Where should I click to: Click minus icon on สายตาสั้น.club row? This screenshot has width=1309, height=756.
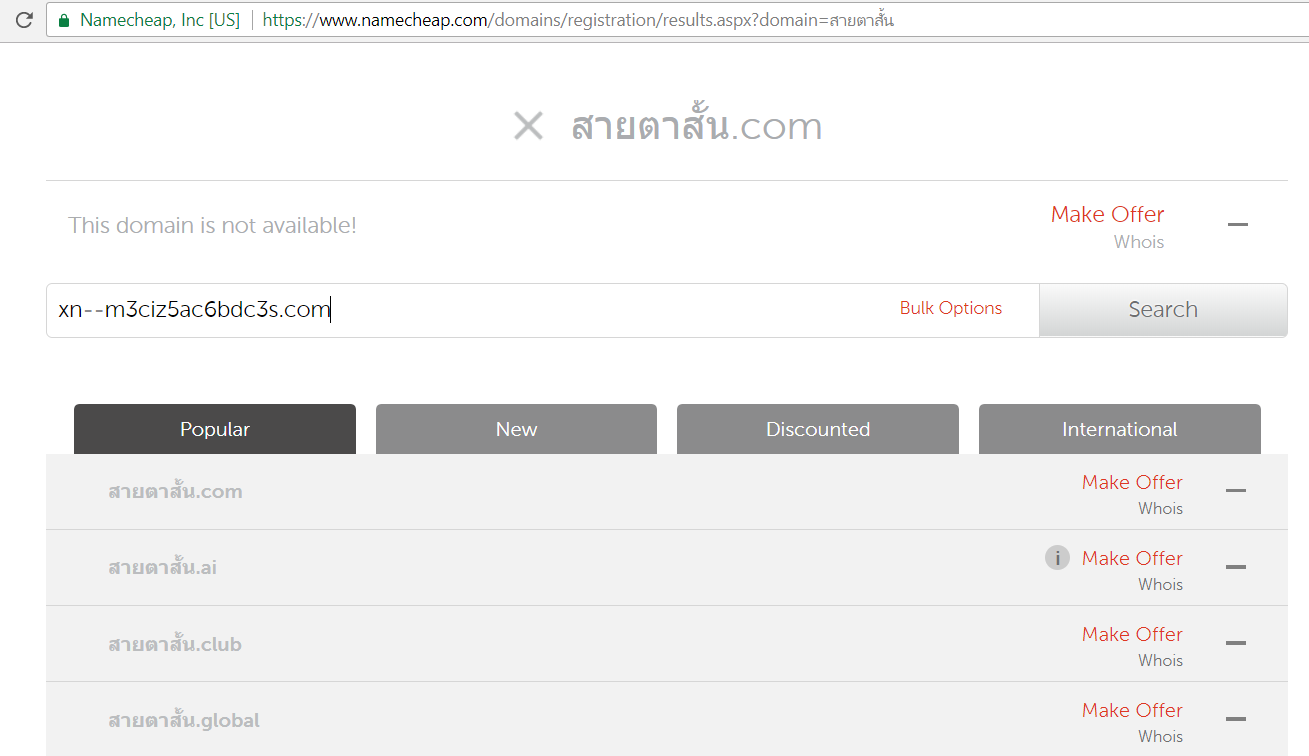pyautogui.click(x=1236, y=642)
